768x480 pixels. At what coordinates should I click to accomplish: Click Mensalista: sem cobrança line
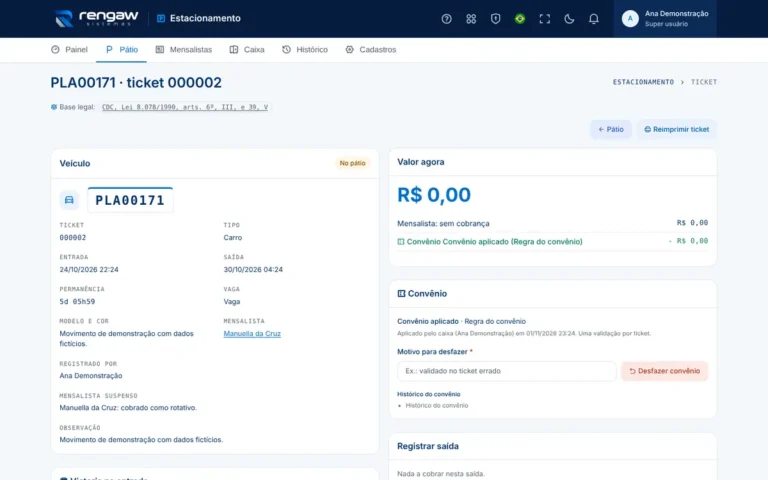(552, 223)
